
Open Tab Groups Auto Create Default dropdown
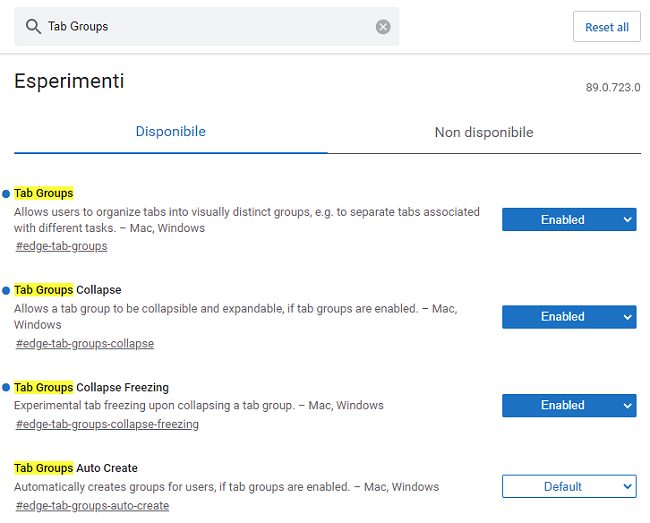569,486
